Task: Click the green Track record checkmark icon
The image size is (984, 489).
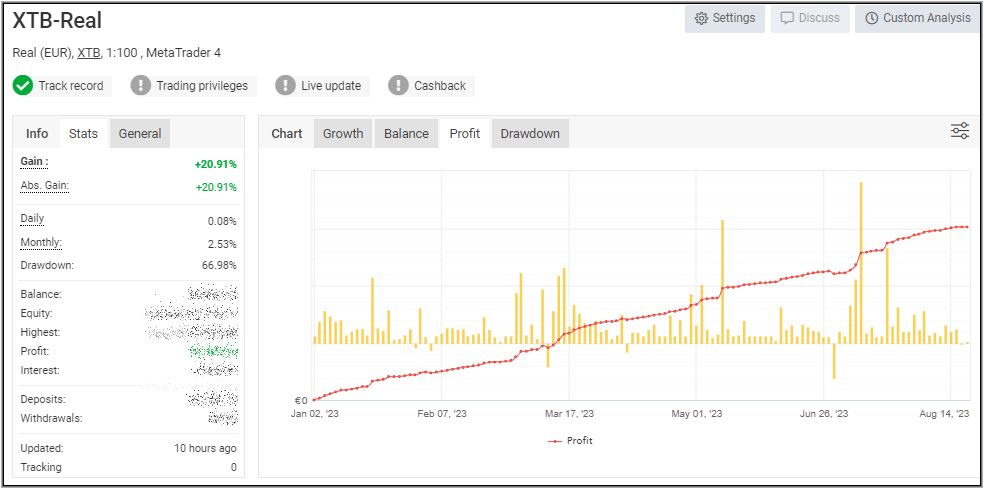Action: tap(23, 86)
